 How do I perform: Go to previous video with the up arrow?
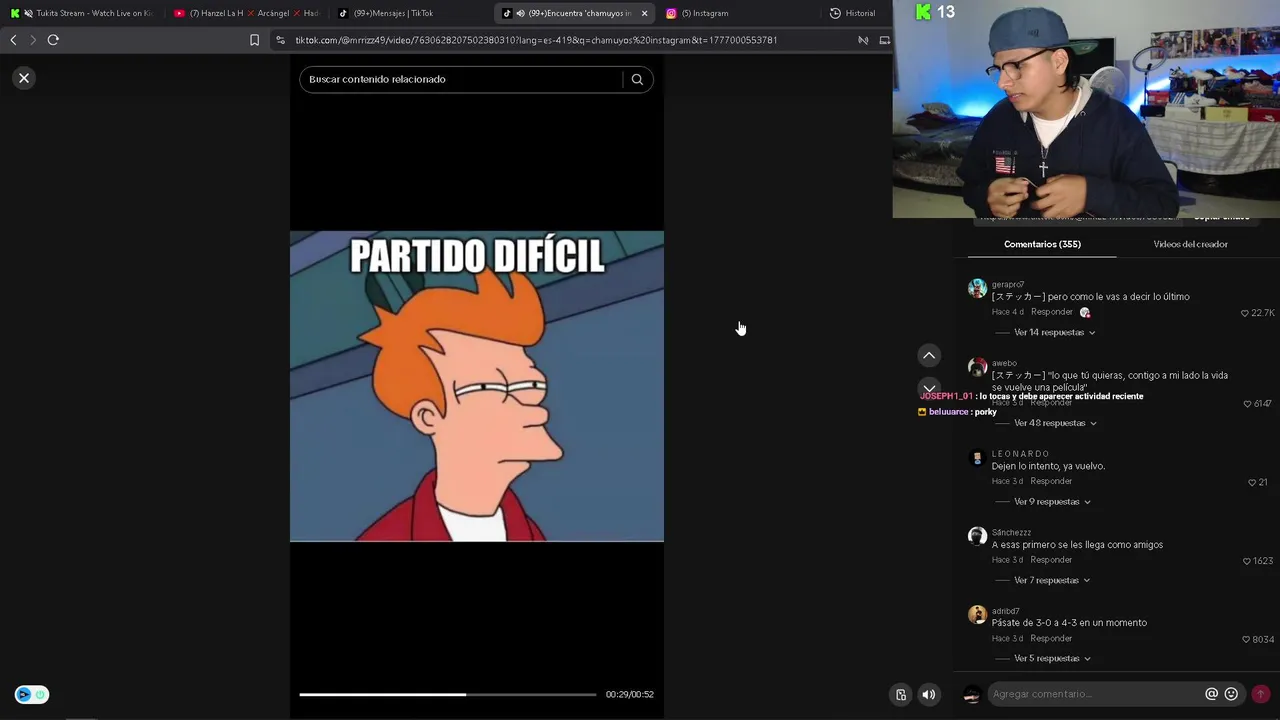(x=929, y=356)
